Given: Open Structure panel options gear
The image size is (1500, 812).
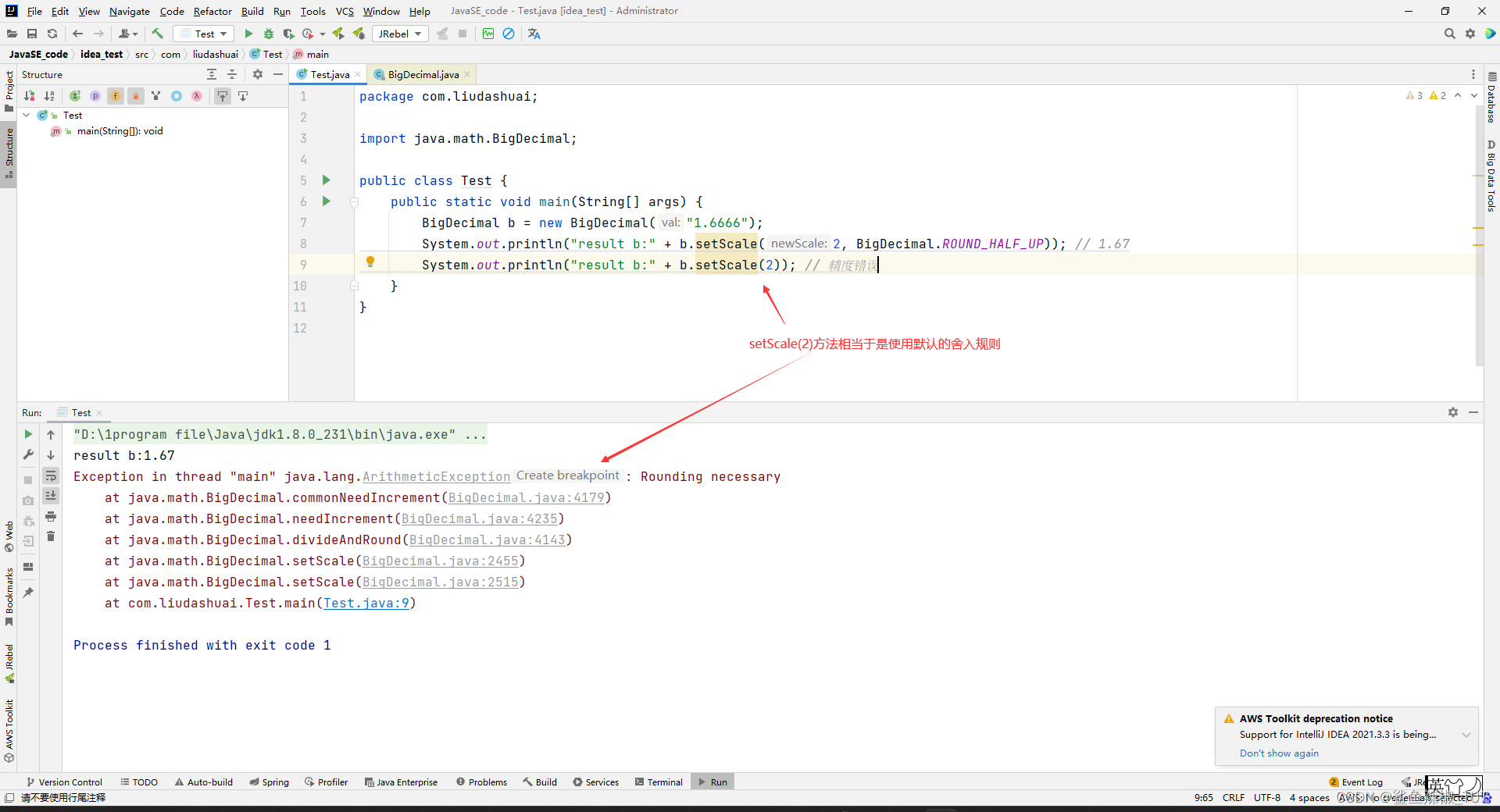Looking at the screenshot, I should click(x=258, y=74).
